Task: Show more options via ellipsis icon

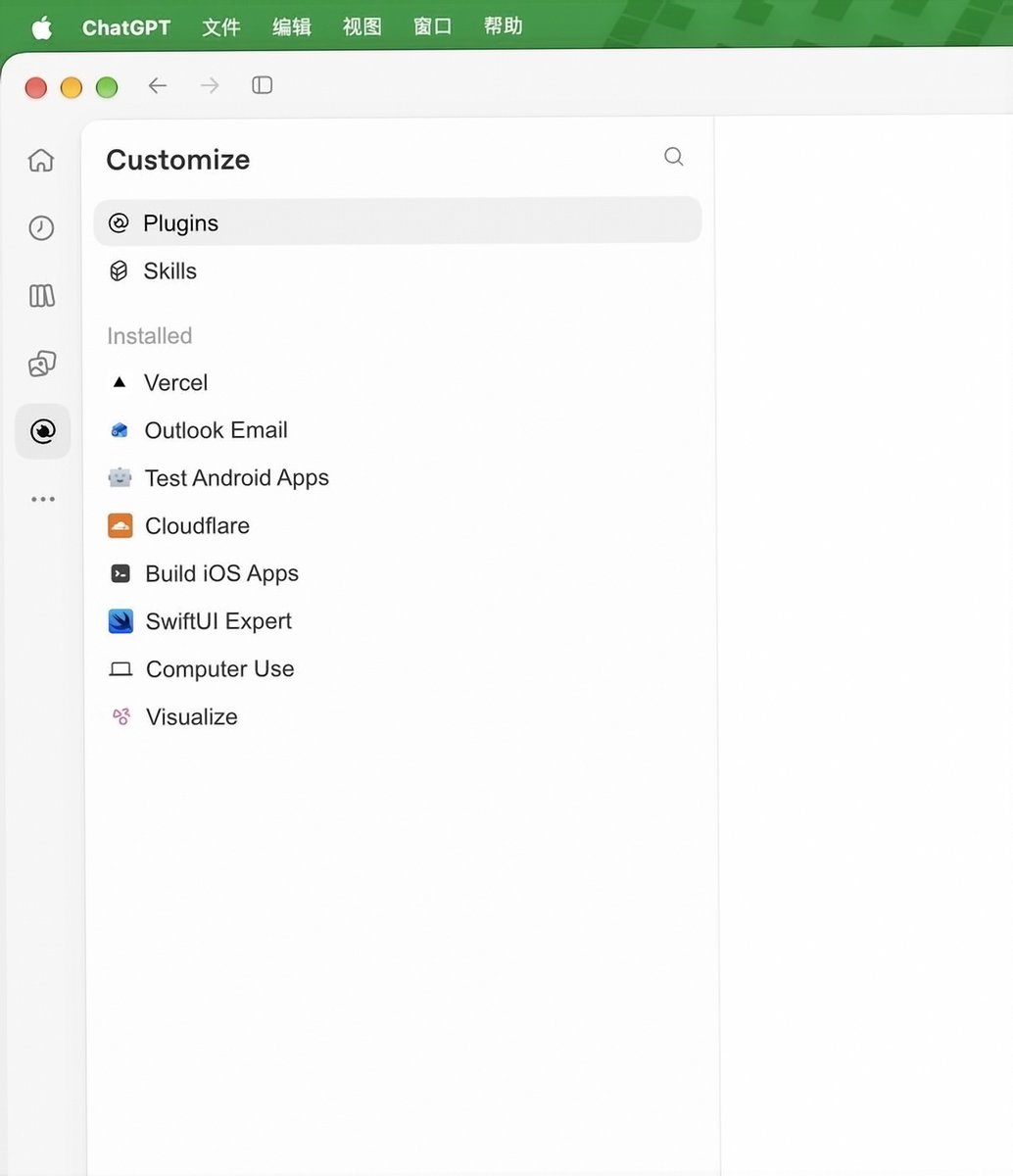Action: 43,499
